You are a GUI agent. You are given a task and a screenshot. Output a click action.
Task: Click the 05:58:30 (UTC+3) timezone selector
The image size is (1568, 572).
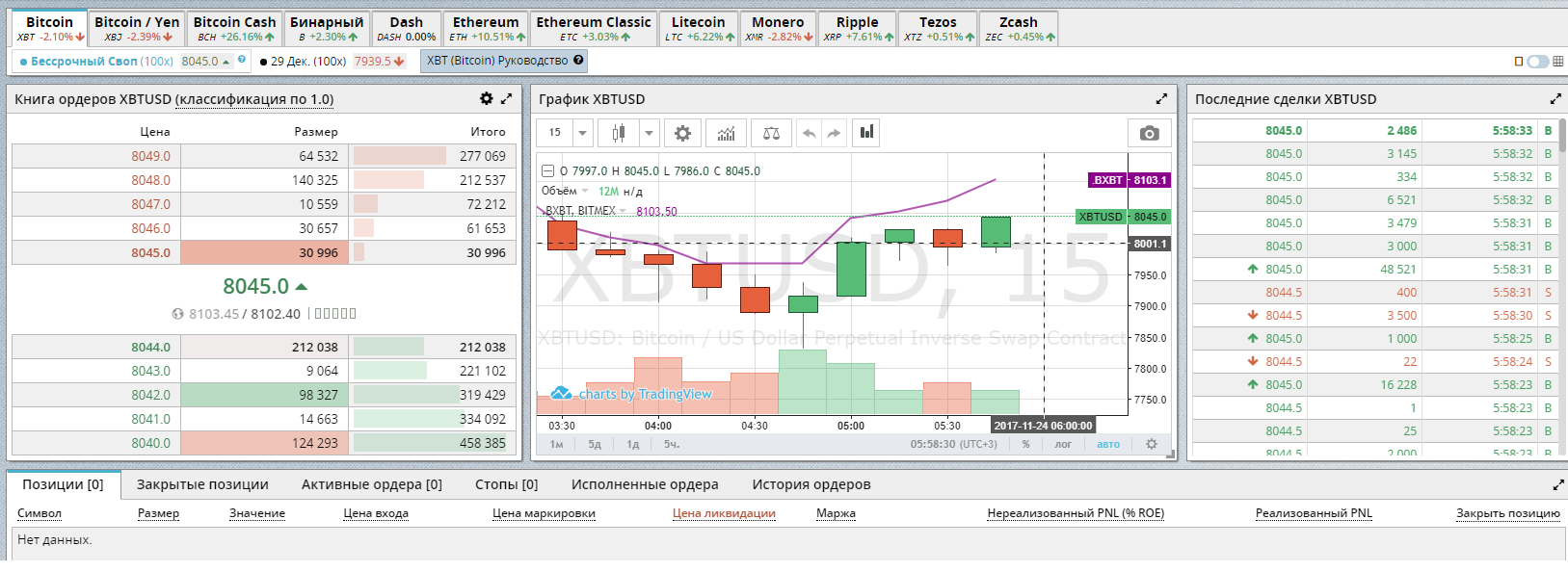(954, 444)
